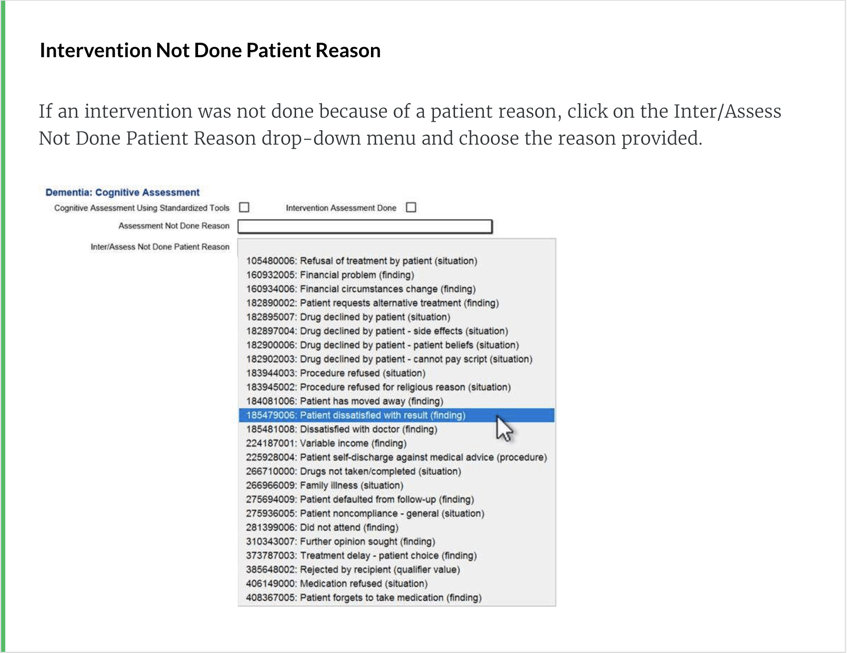Select Drug declined by patient (situation)
847x653 pixels.
click(341, 317)
